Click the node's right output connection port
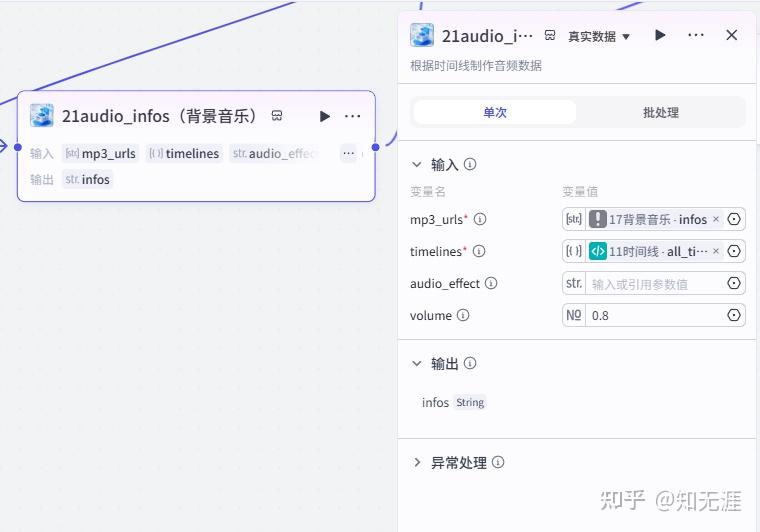760x532 pixels. tap(376, 147)
